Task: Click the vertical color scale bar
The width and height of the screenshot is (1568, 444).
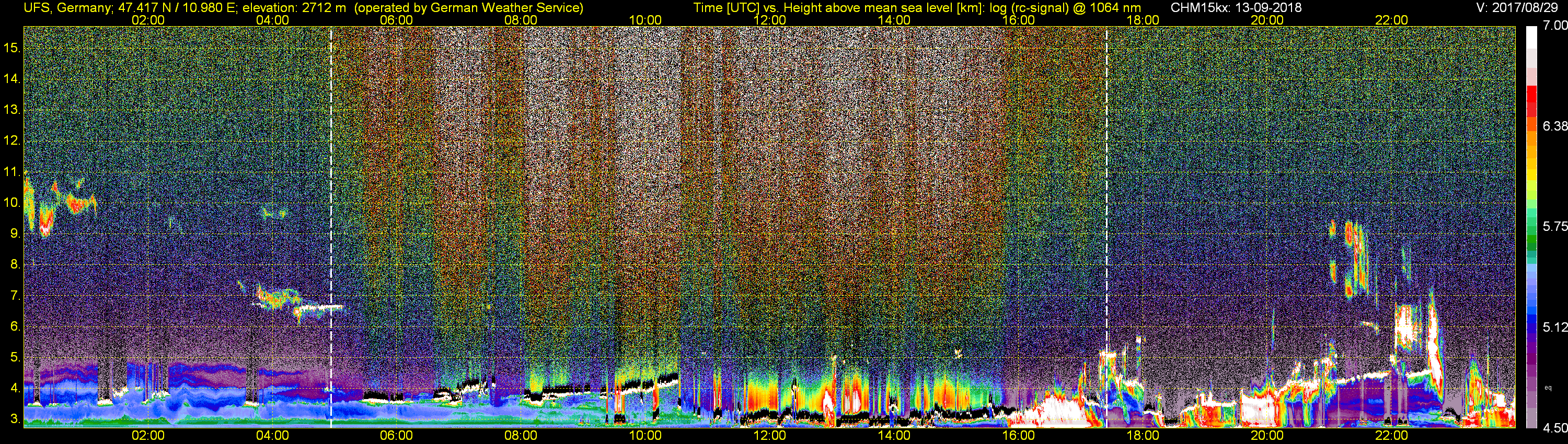Action: coord(1531,226)
